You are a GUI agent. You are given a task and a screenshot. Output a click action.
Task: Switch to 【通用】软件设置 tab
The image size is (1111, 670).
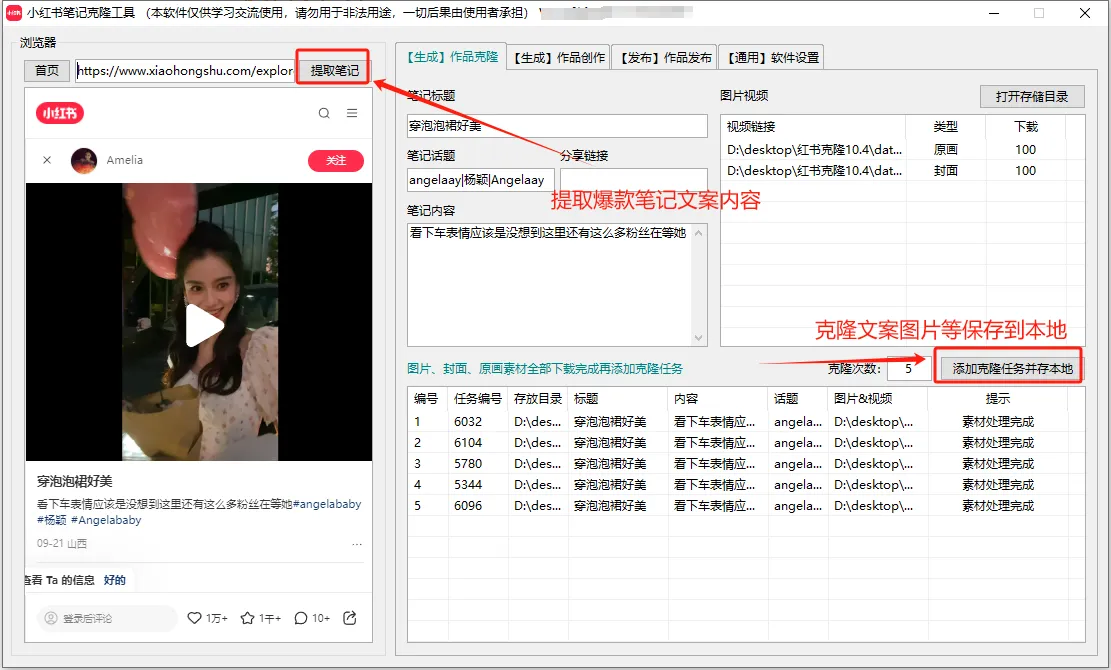(x=770, y=57)
